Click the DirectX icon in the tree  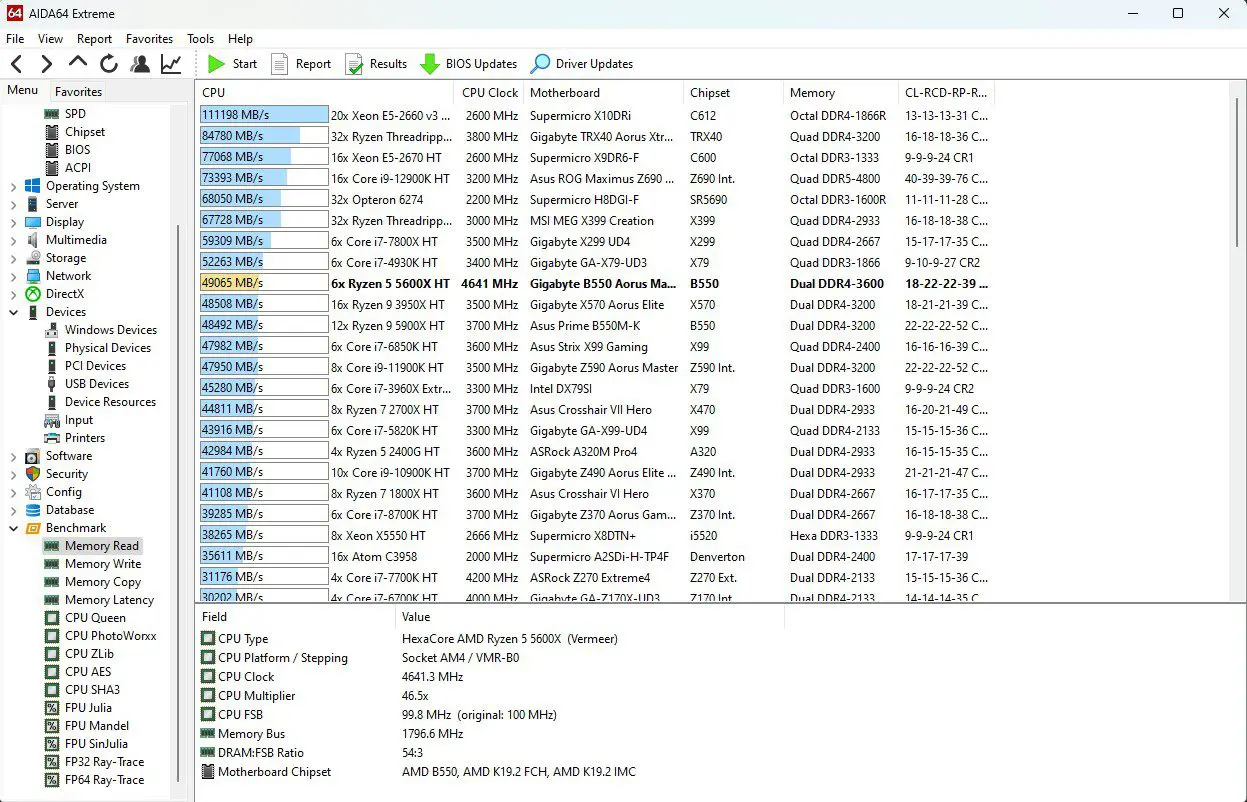[x=32, y=294]
